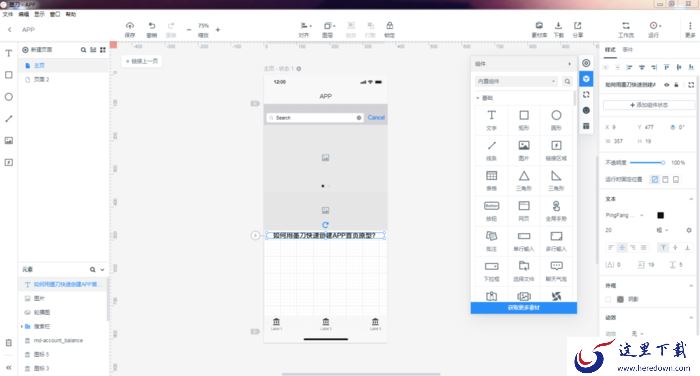The image size is (700, 376).
Task: Add the Button widget from components panel
Action: point(492,211)
